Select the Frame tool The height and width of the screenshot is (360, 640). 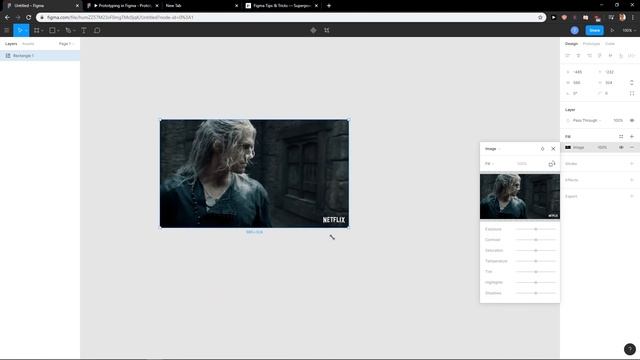click(36, 30)
